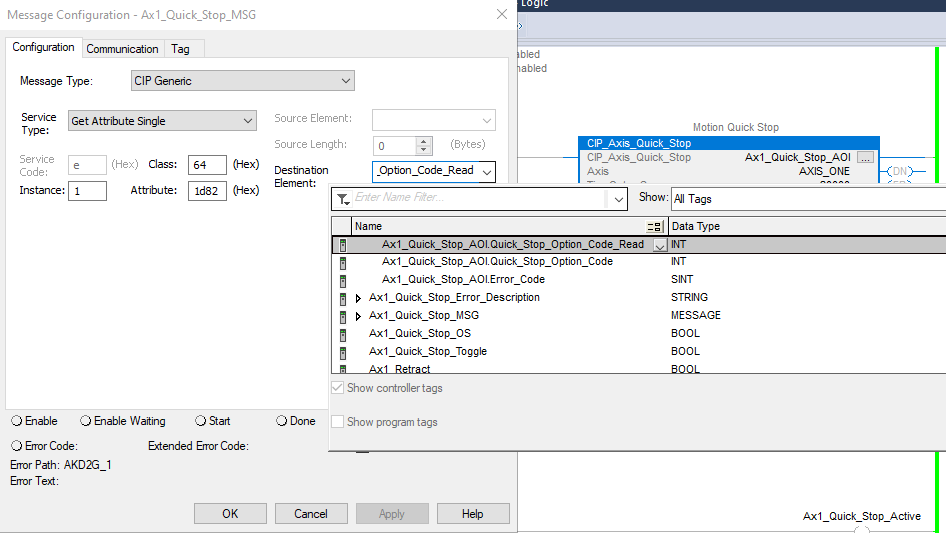946x533 pixels.
Task: Click the DN output coil of CIP_Axis_Quick_Stop
Action: 900,171
